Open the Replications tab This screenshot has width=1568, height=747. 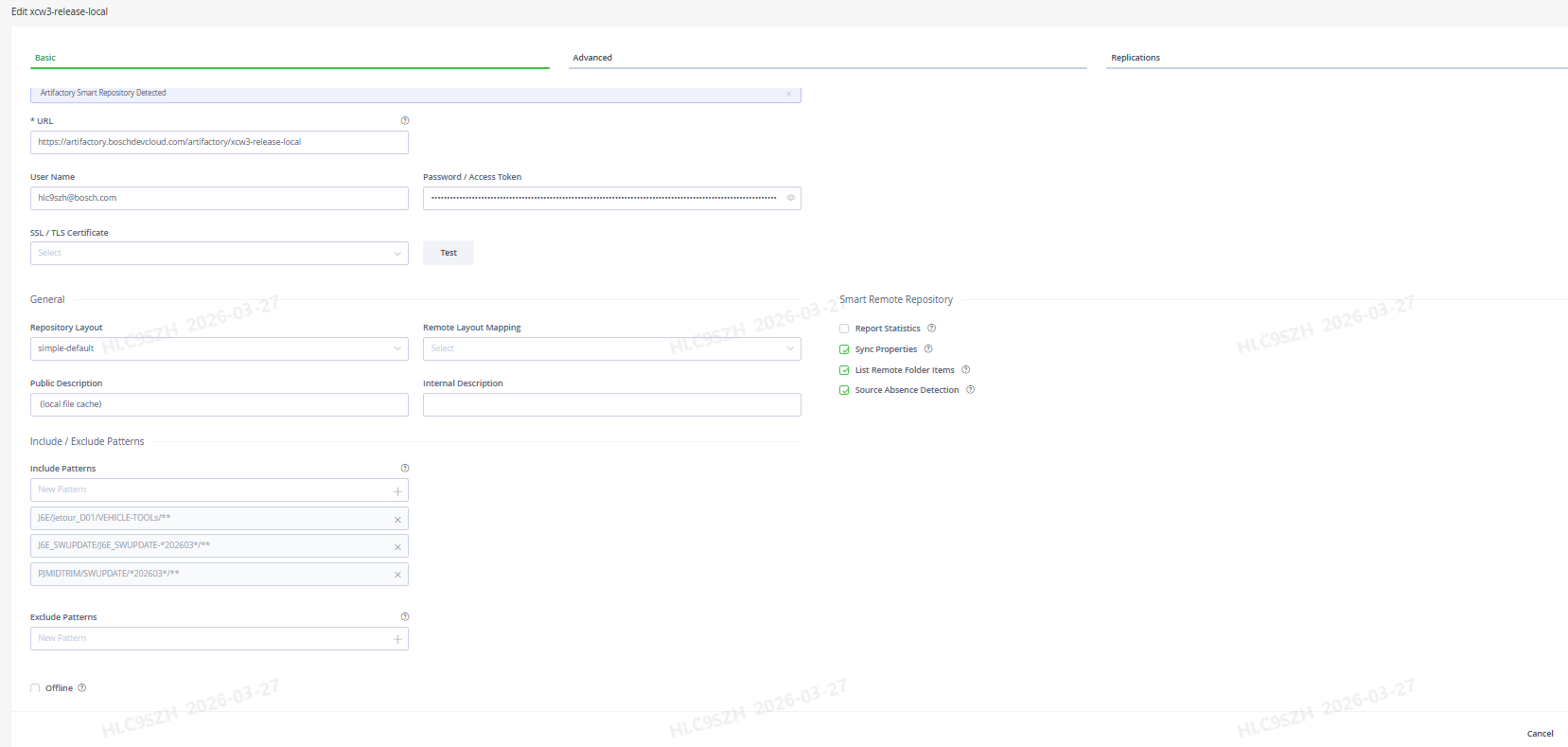point(1135,58)
